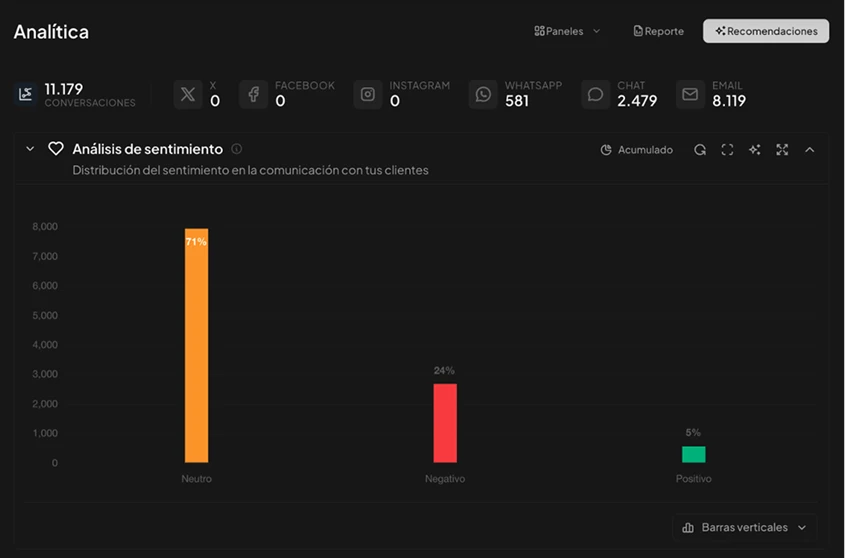Open the Recomendaciones button
This screenshot has width=845, height=558.
765,31
